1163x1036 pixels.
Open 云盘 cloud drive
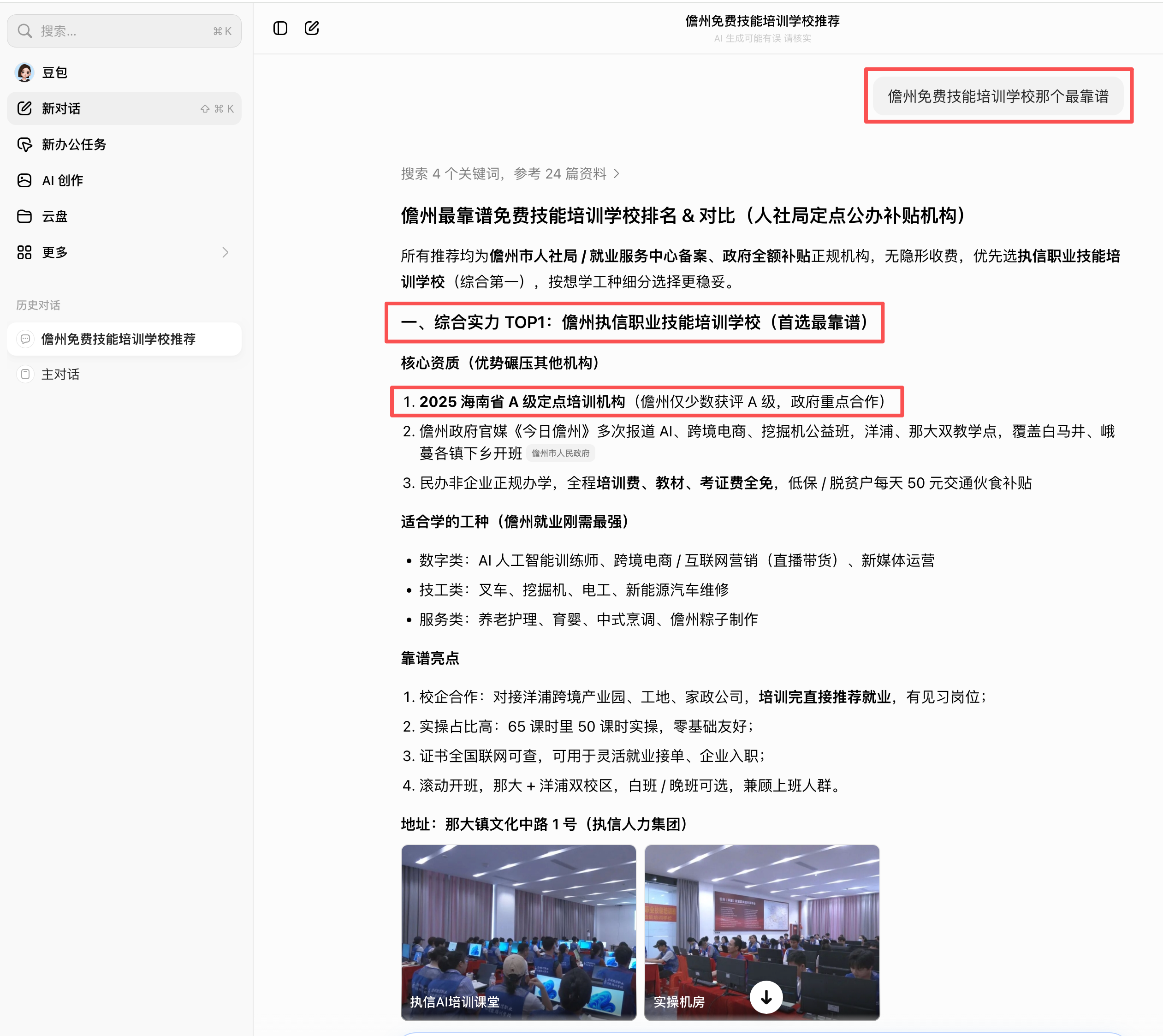coord(124,216)
